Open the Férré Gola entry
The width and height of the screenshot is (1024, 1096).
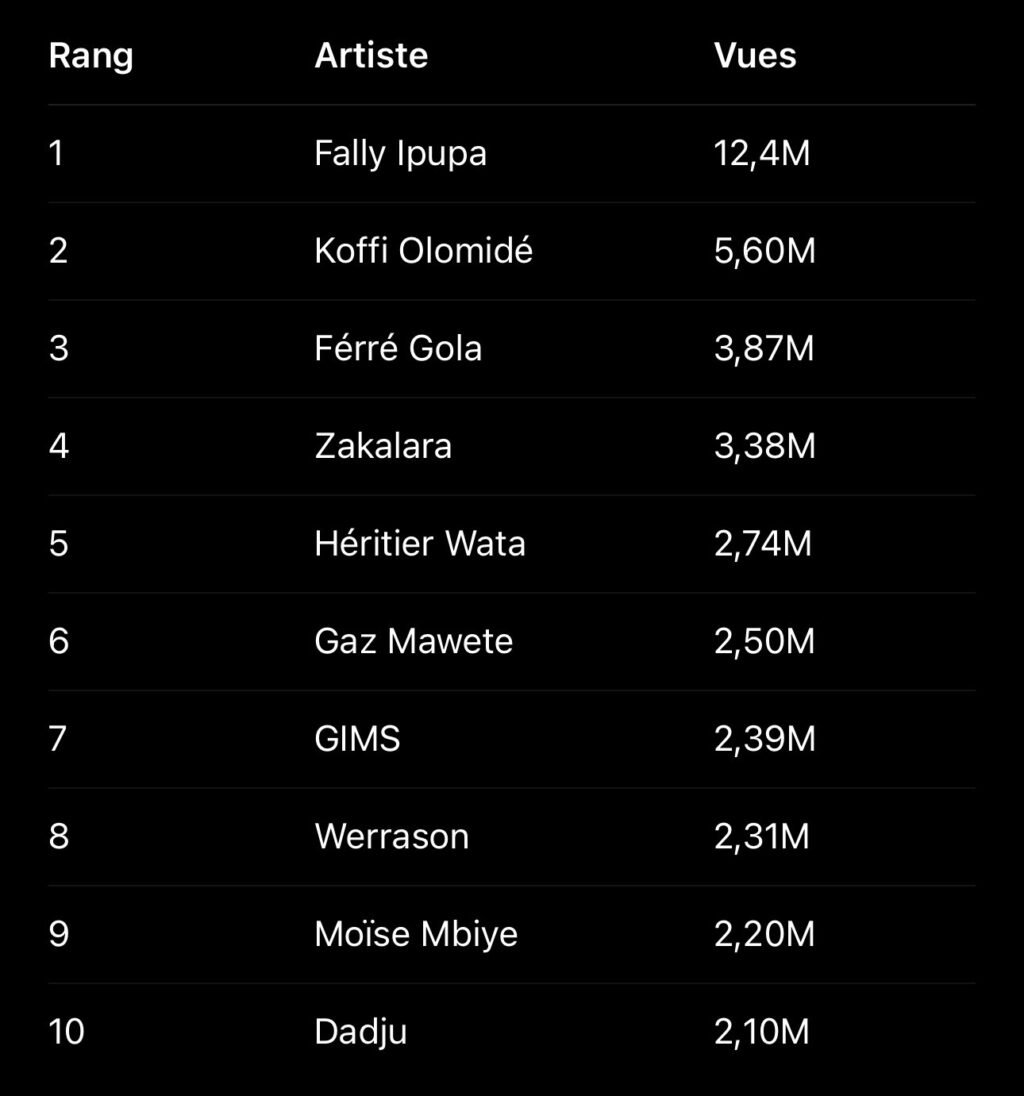point(398,349)
